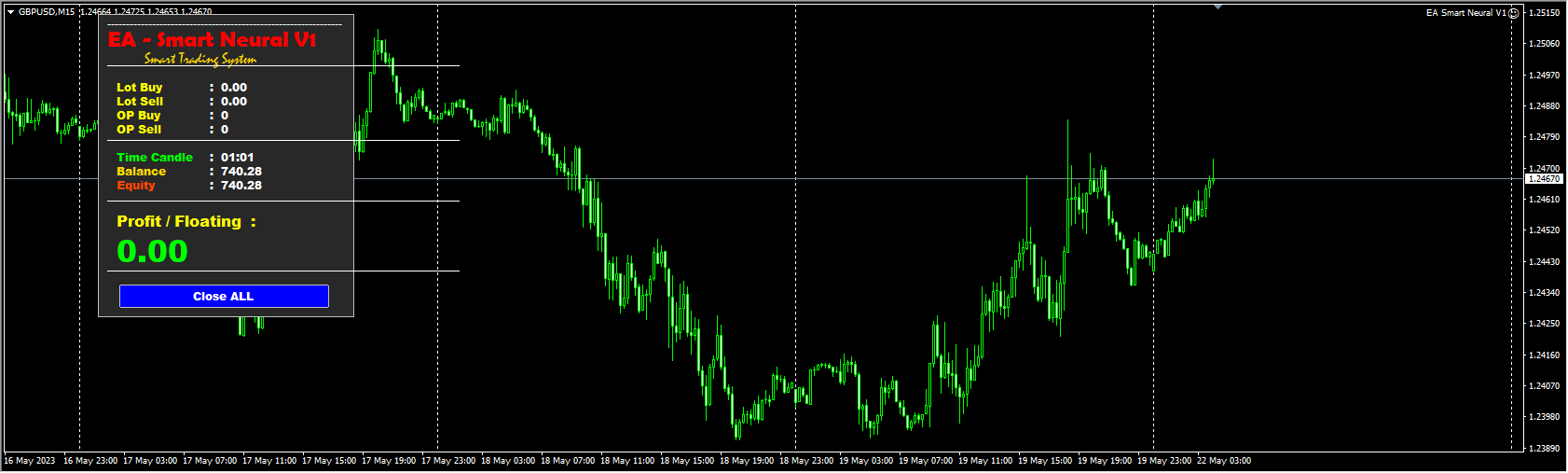The width and height of the screenshot is (1568, 473).
Task: Click the Smart Trading System subtitle
Action: point(200,59)
